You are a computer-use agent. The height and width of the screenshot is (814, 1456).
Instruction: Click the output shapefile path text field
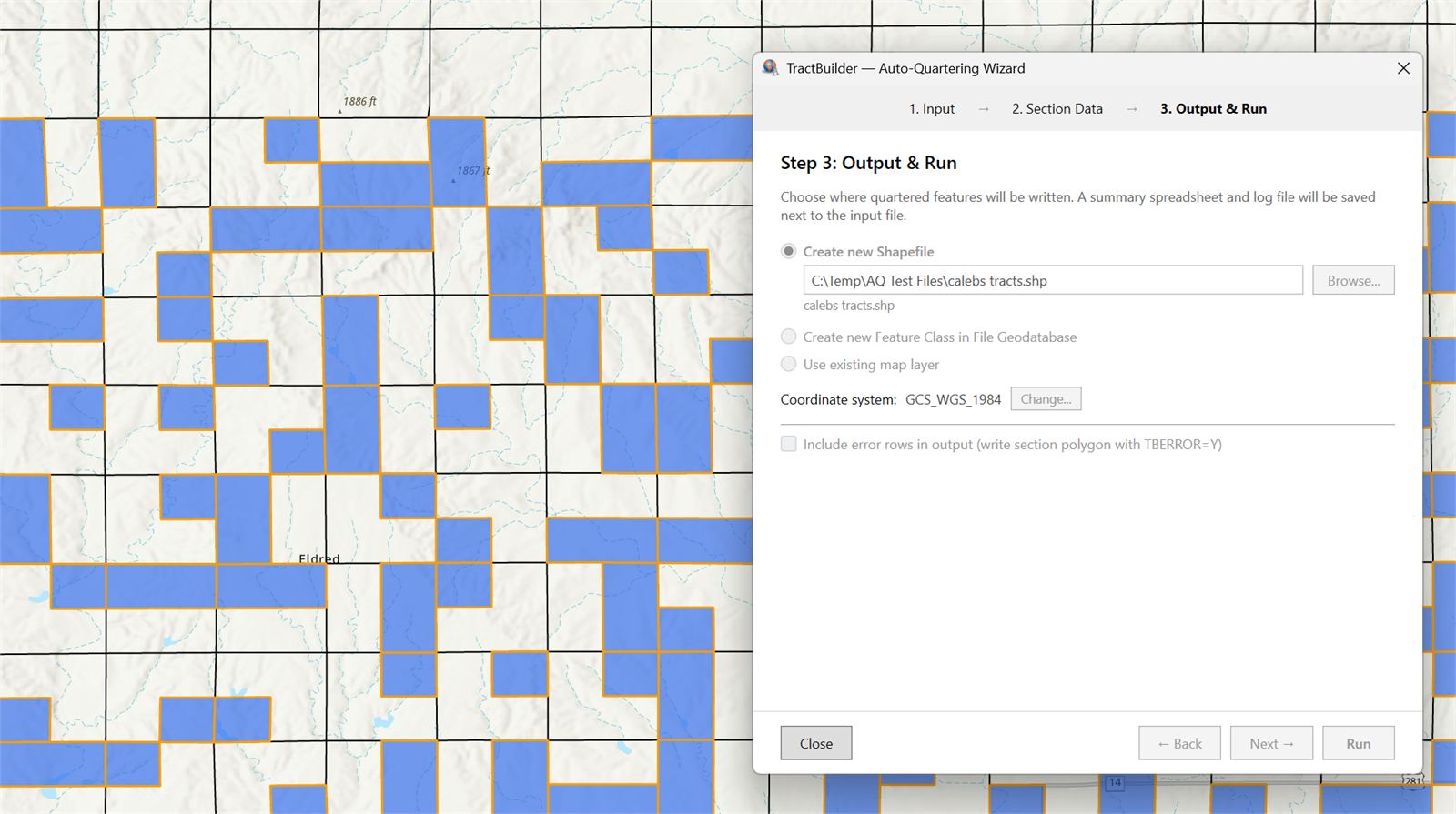pyautogui.click(x=1052, y=281)
